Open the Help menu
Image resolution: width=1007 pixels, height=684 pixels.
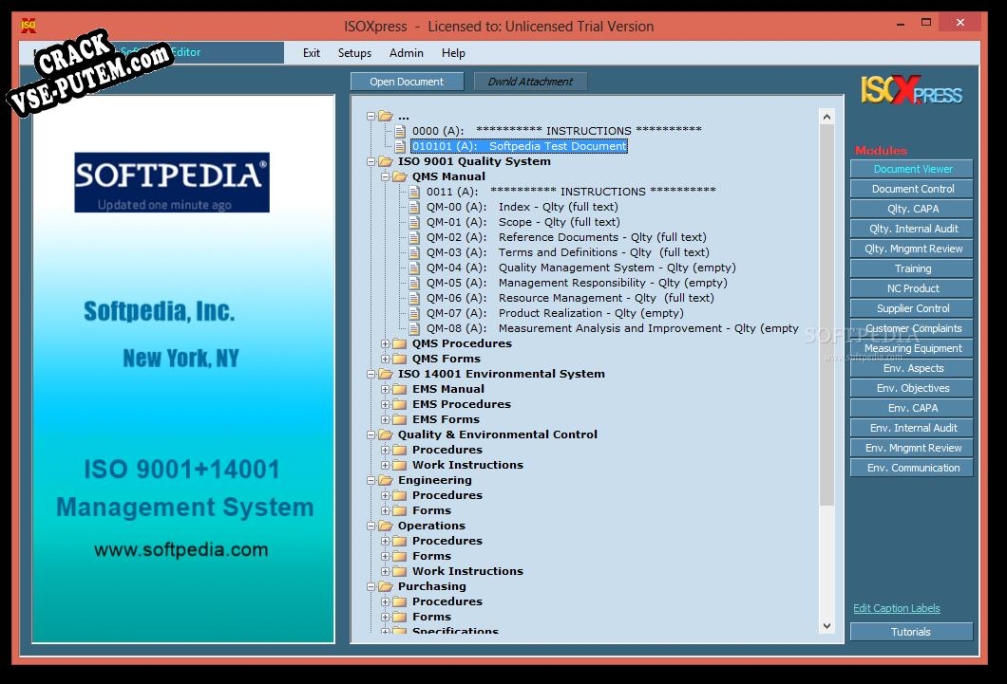[x=453, y=53]
